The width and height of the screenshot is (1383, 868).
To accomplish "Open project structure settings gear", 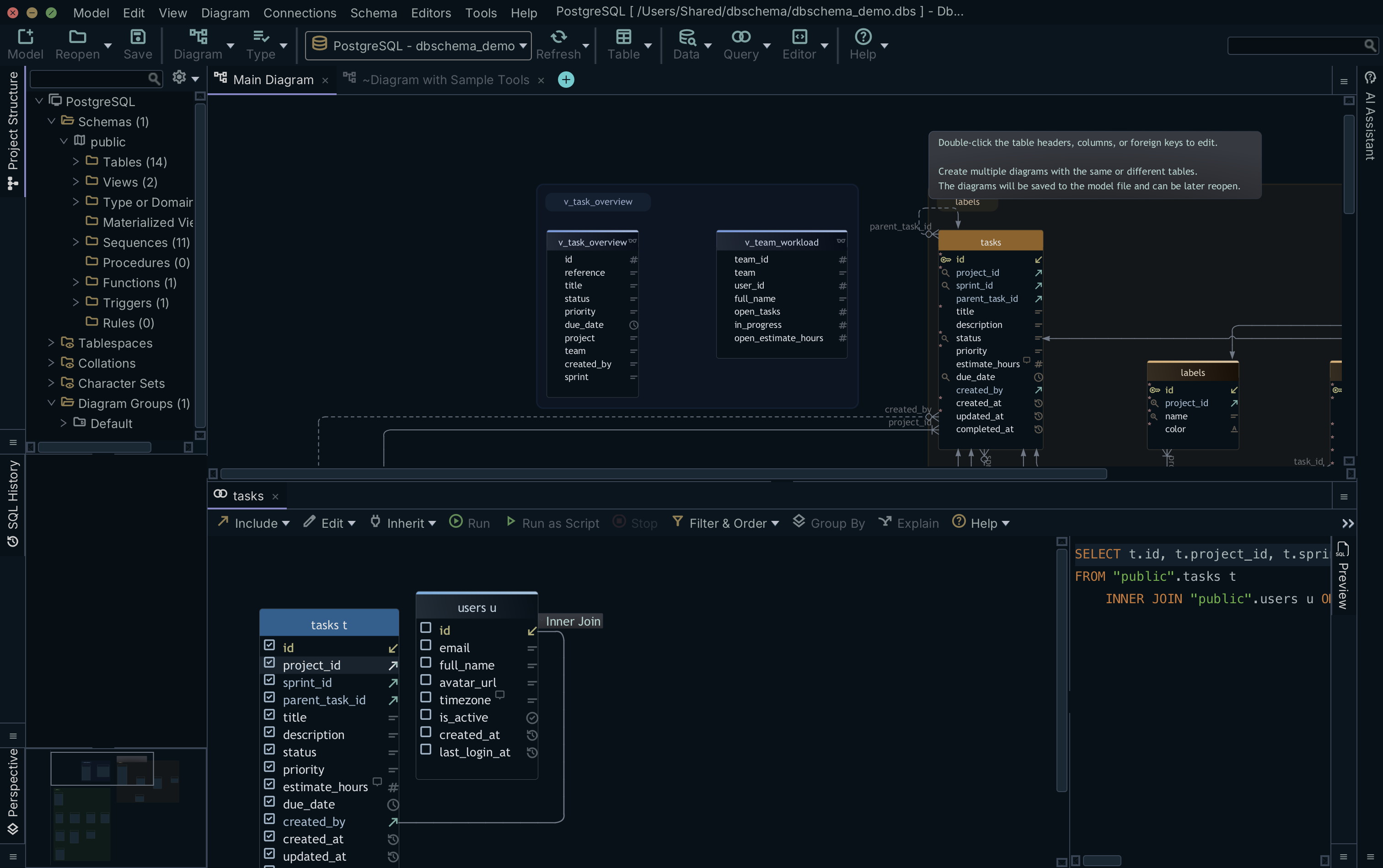I will (x=179, y=77).
